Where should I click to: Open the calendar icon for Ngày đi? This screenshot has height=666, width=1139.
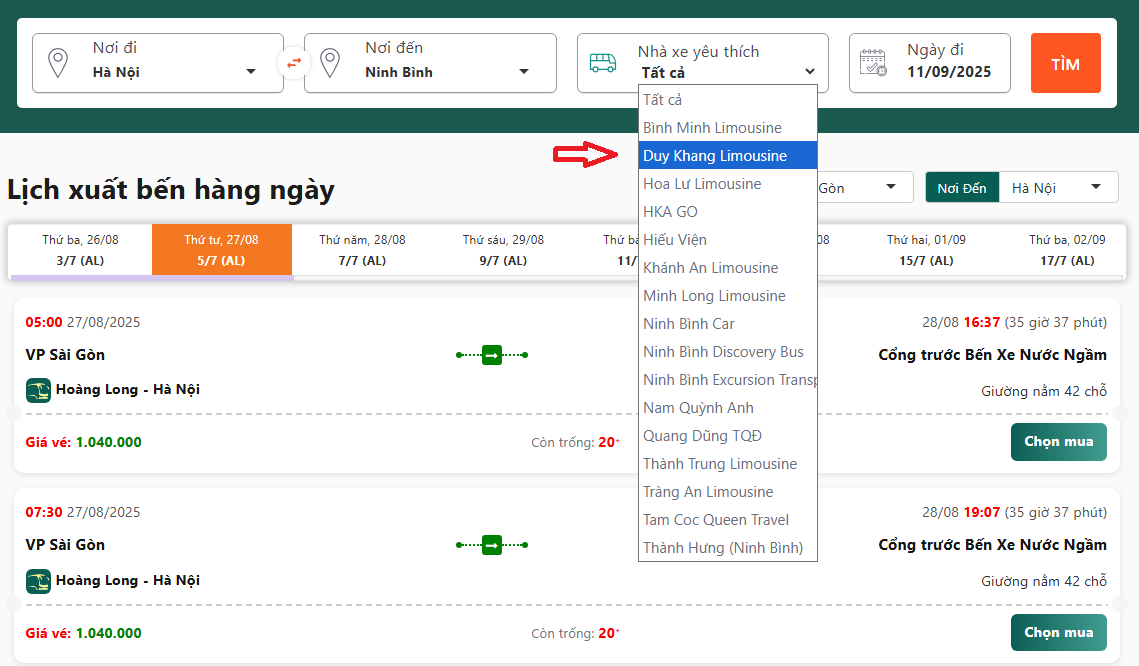[874, 63]
